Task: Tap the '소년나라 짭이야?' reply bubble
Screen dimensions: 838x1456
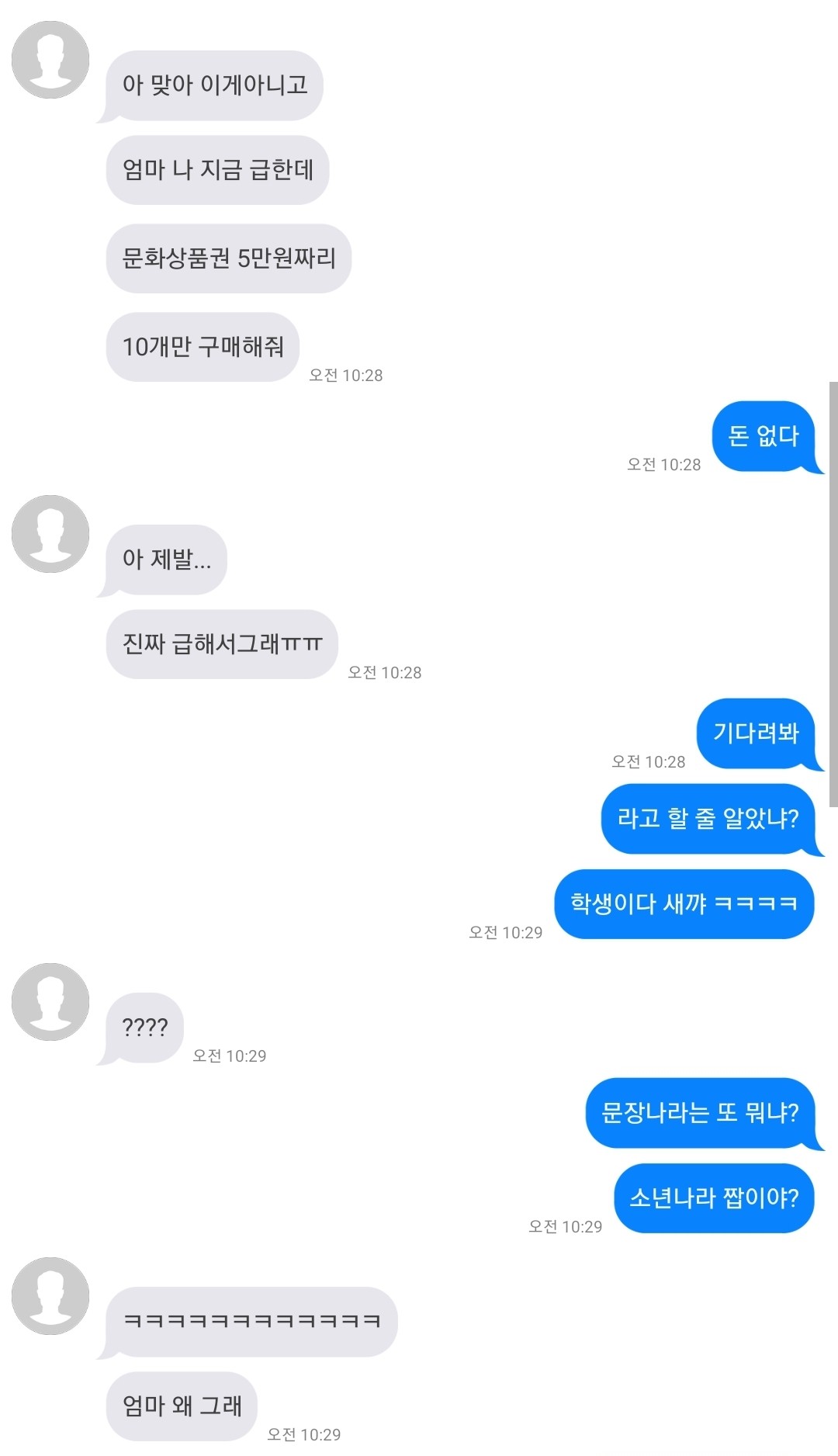Action: coord(714,1198)
